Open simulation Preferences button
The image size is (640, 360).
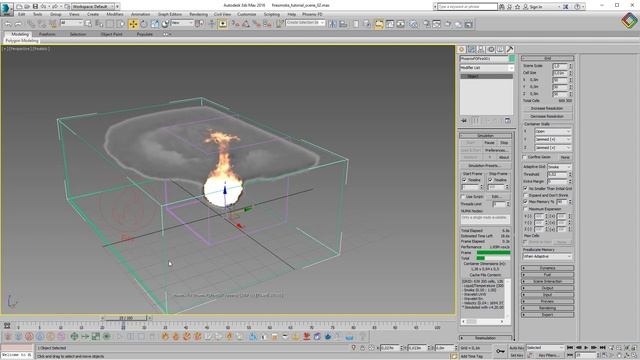pos(496,150)
